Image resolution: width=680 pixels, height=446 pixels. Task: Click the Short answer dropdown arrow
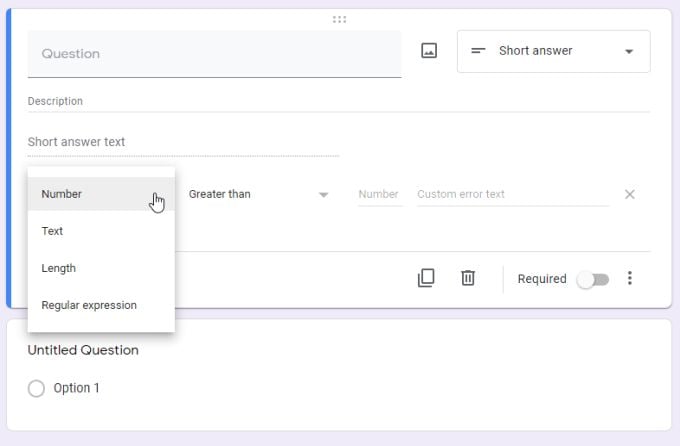[629, 52]
